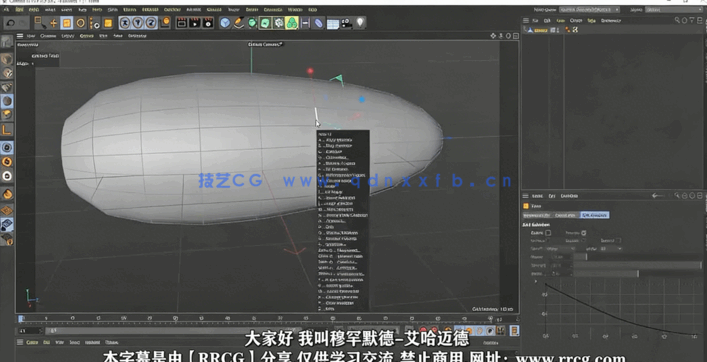The height and width of the screenshot is (362, 707).
Task: Add a Camera from toolbar icon
Action: [346, 23]
